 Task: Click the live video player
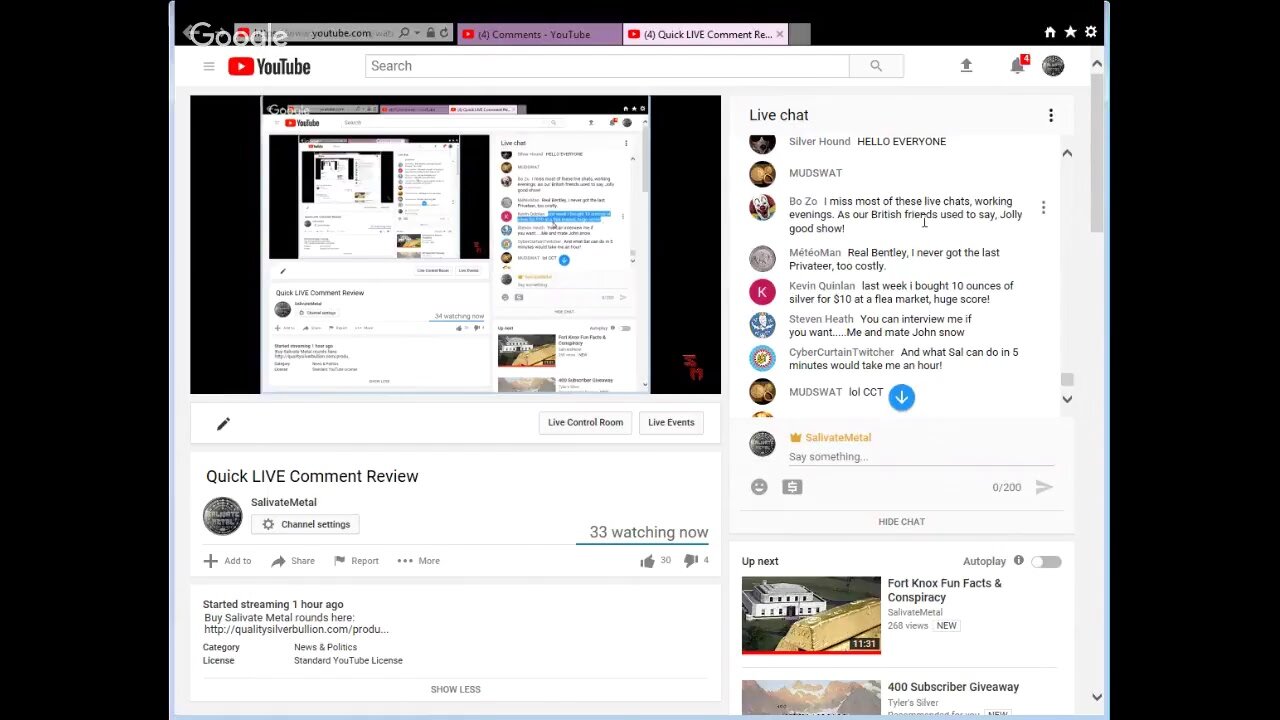(x=455, y=245)
